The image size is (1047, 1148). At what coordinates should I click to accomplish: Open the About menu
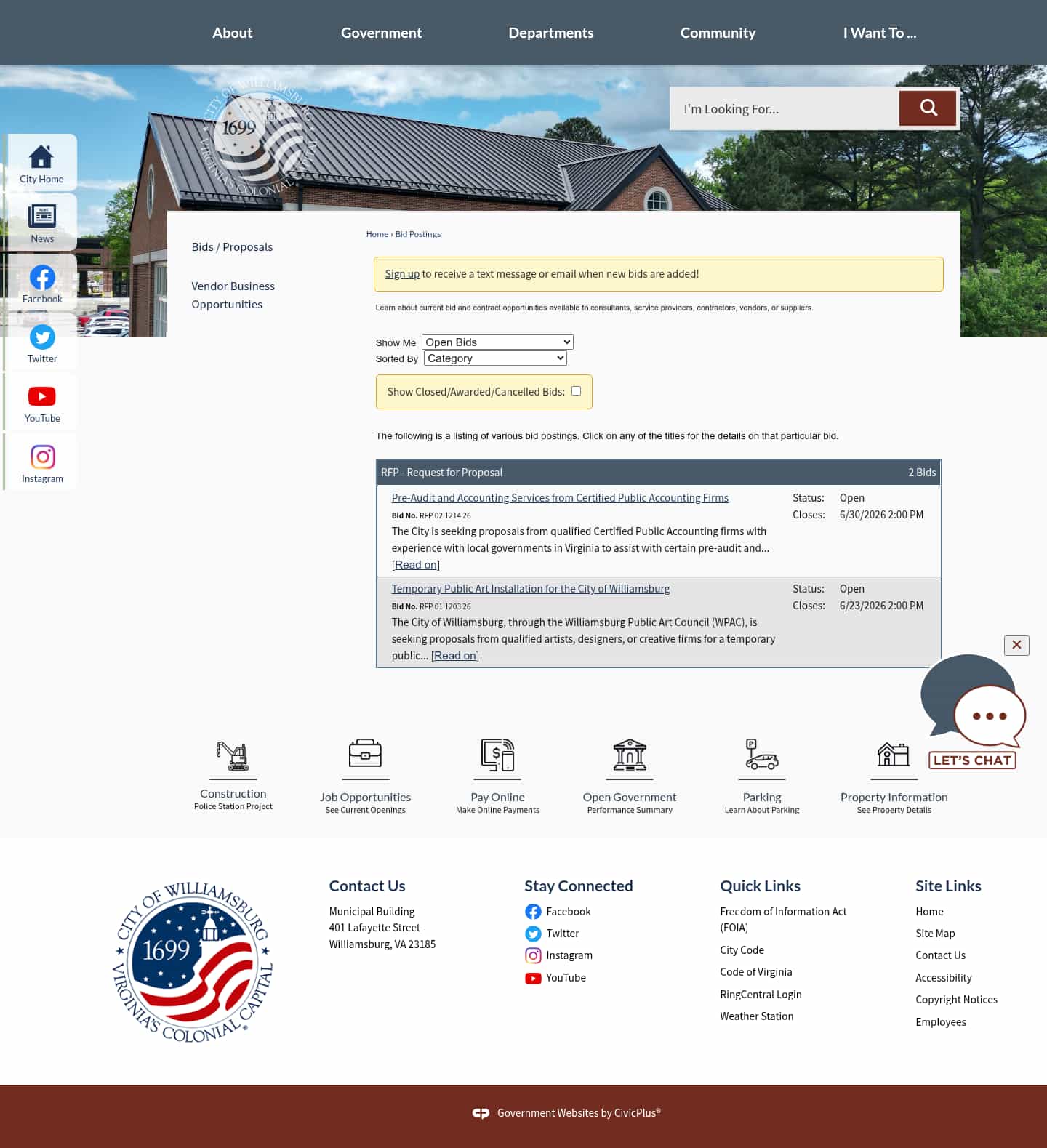(x=233, y=33)
